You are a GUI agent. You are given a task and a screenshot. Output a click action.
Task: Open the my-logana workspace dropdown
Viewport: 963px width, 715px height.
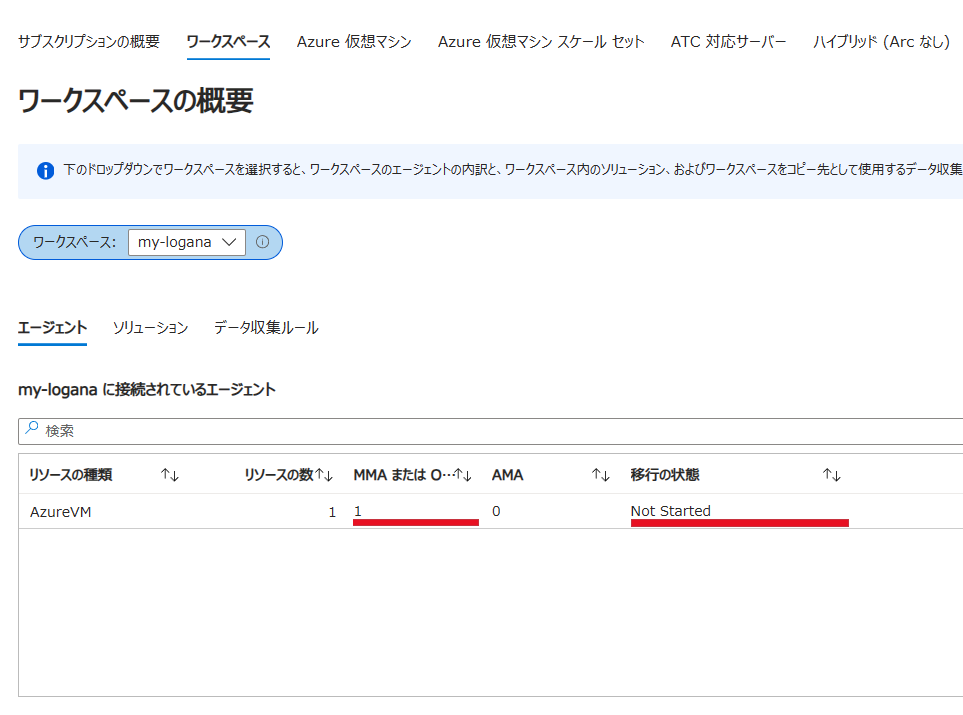[x=187, y=242]
